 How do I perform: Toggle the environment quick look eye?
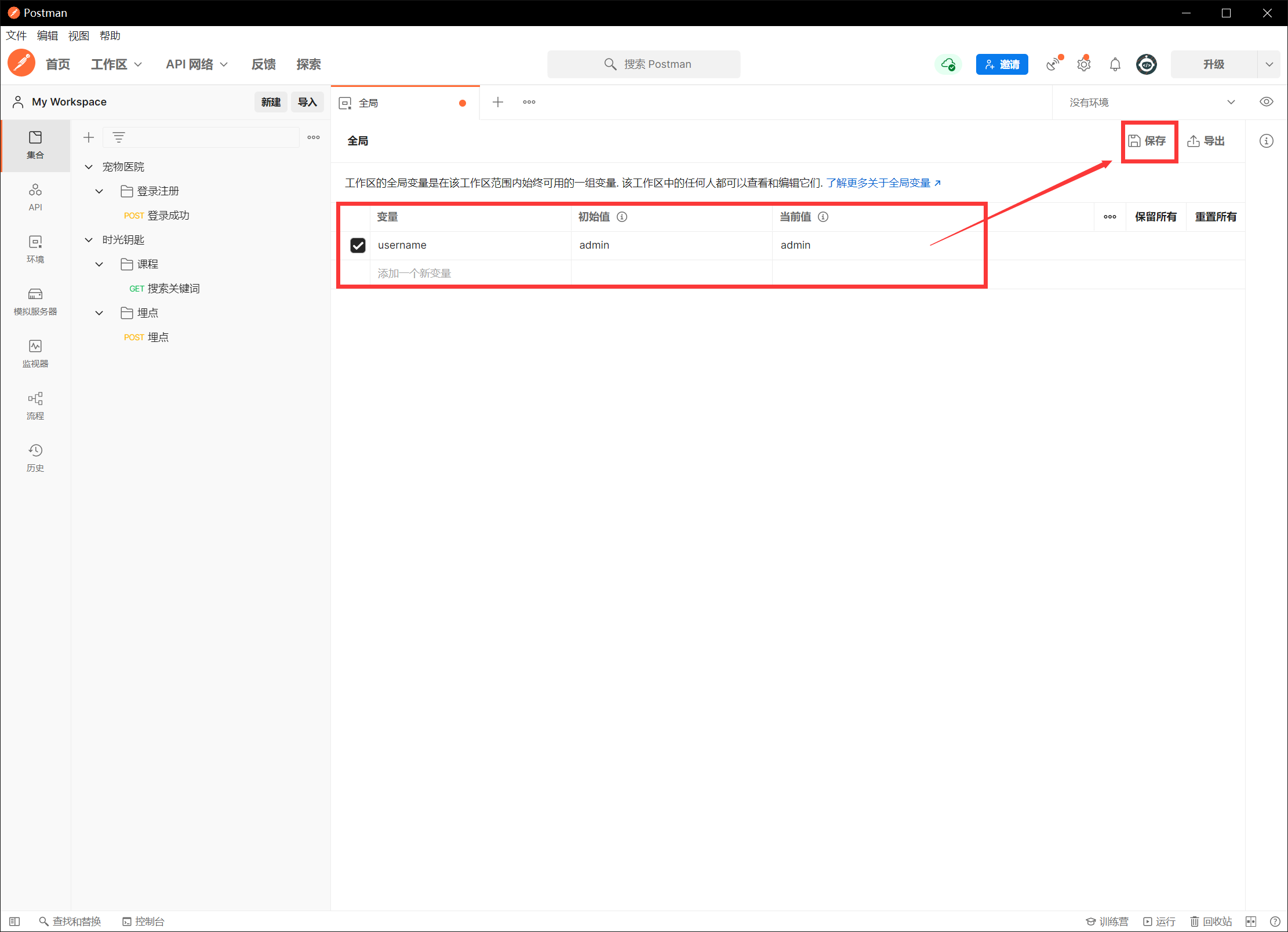tap(1266, 102)
